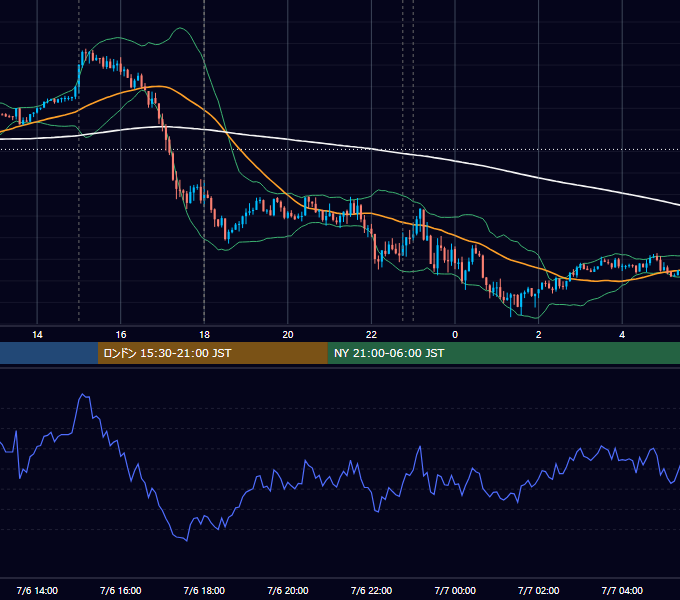Click the 7/6 18:00 date label
This screenshot has width=680, height=600.
tap(204, 590)
